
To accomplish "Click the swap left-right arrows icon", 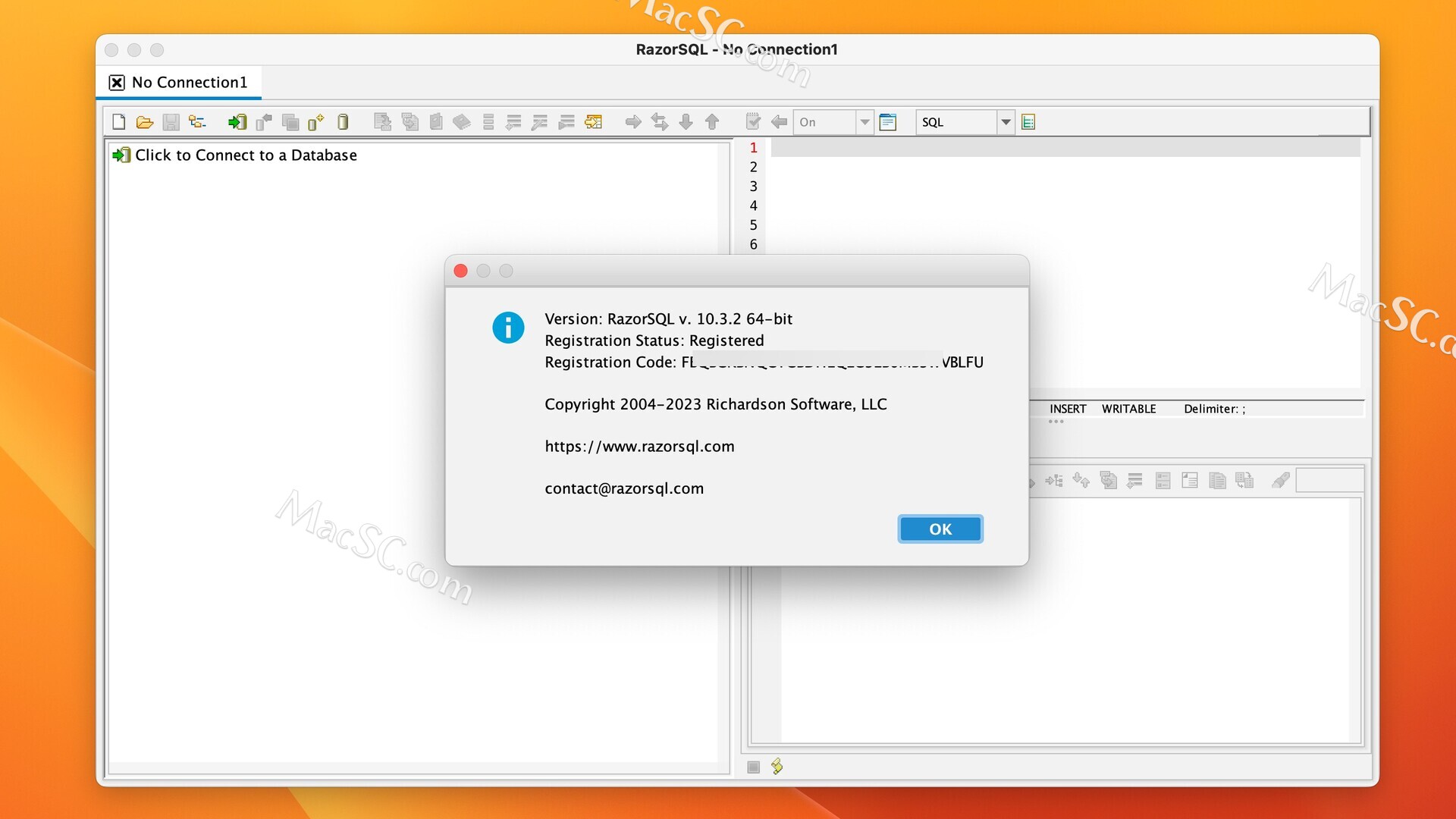I will (x=660, y=122).
